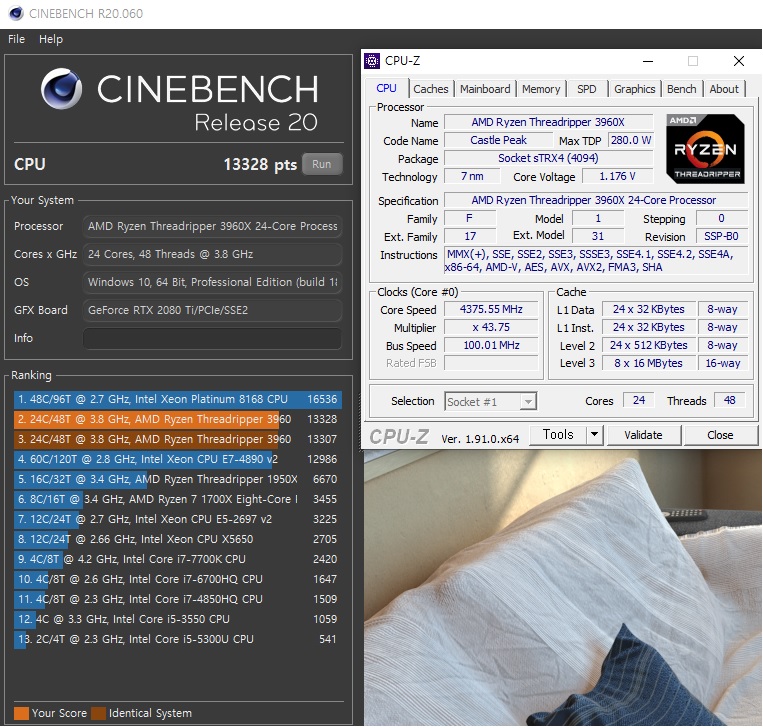Click the Cores x GHz field
Viewport: 763px width, 728px height.
click(212, 254)
